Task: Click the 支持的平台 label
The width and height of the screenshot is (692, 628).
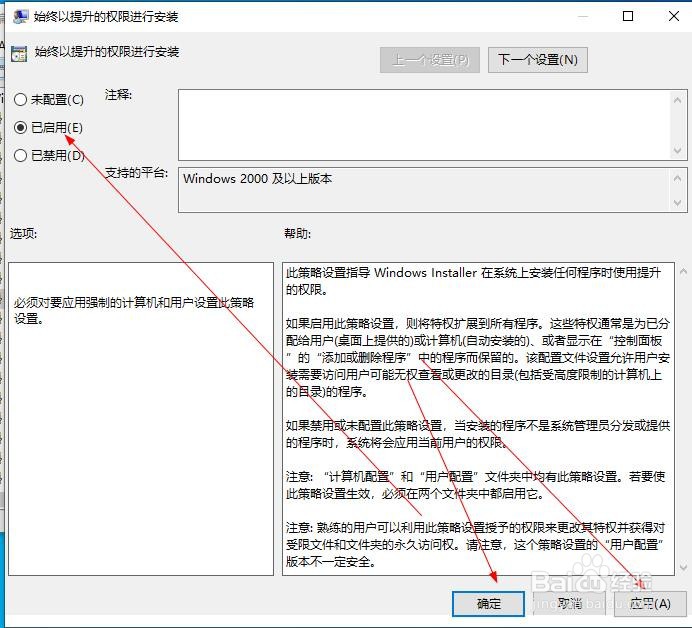Action: (x=136, y=173)
